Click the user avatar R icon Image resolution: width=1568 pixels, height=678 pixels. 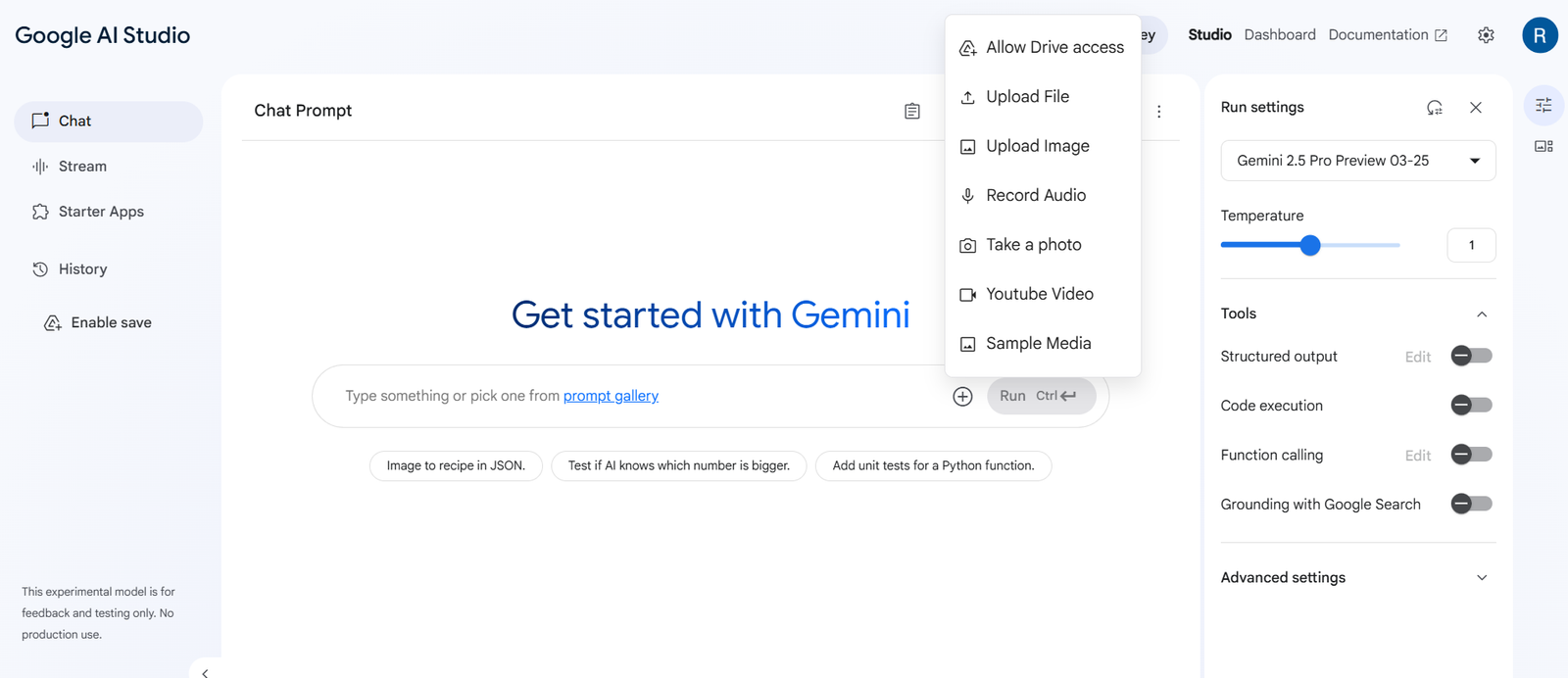1539,35
